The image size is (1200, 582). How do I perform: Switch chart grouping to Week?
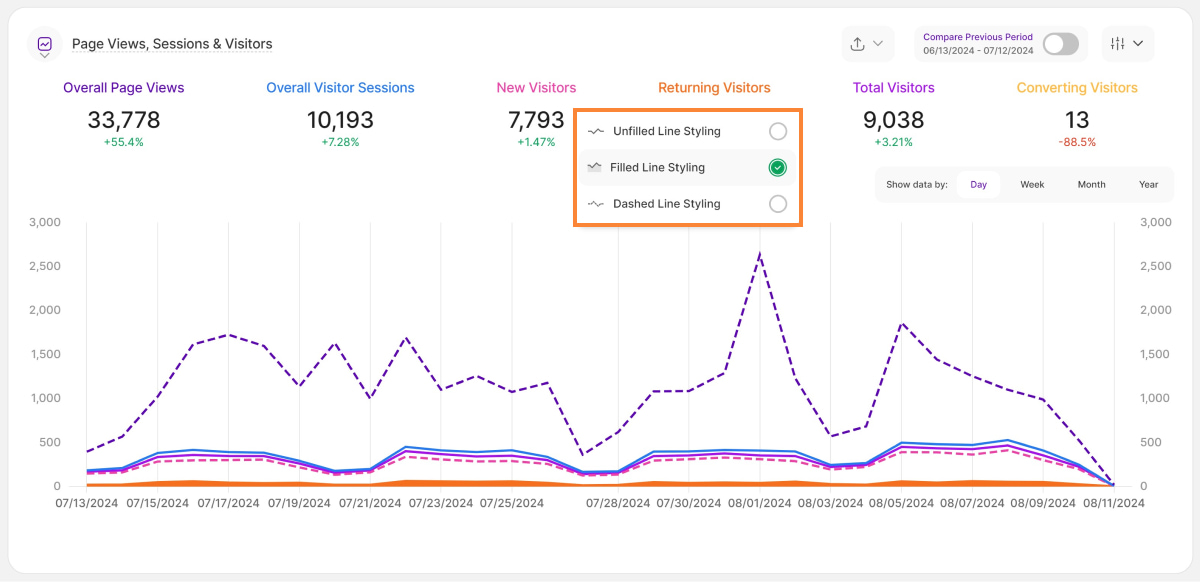[x=1032, y=185]
